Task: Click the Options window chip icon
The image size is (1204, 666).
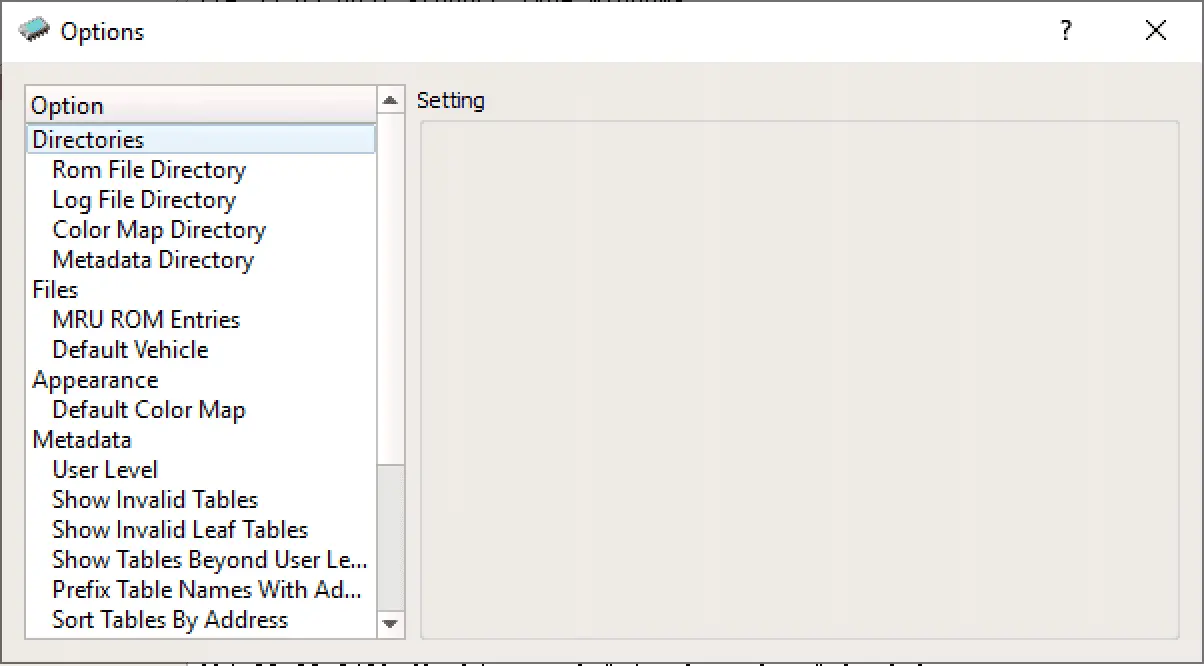Action: pos(35,31)
